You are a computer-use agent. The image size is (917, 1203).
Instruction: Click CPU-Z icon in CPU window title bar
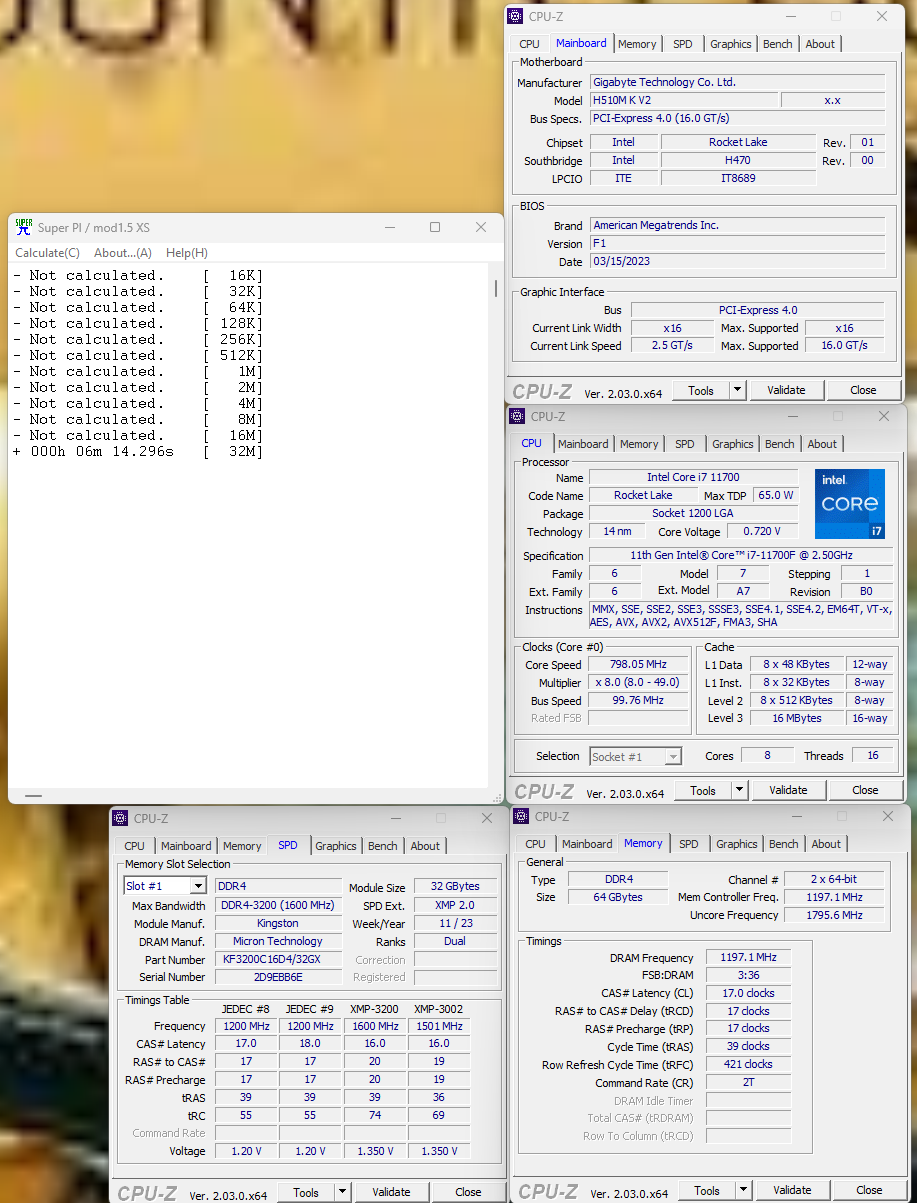point(517,416)
